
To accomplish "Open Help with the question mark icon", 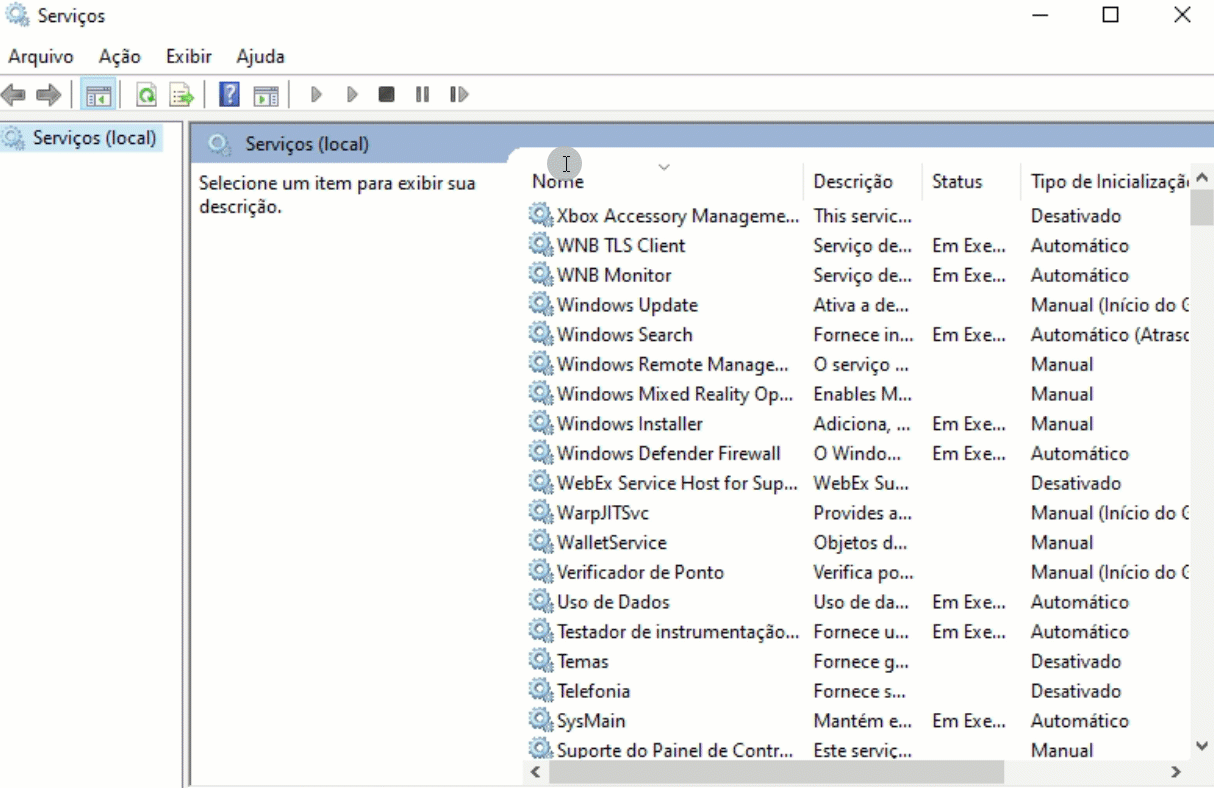I will click(230, 95).
